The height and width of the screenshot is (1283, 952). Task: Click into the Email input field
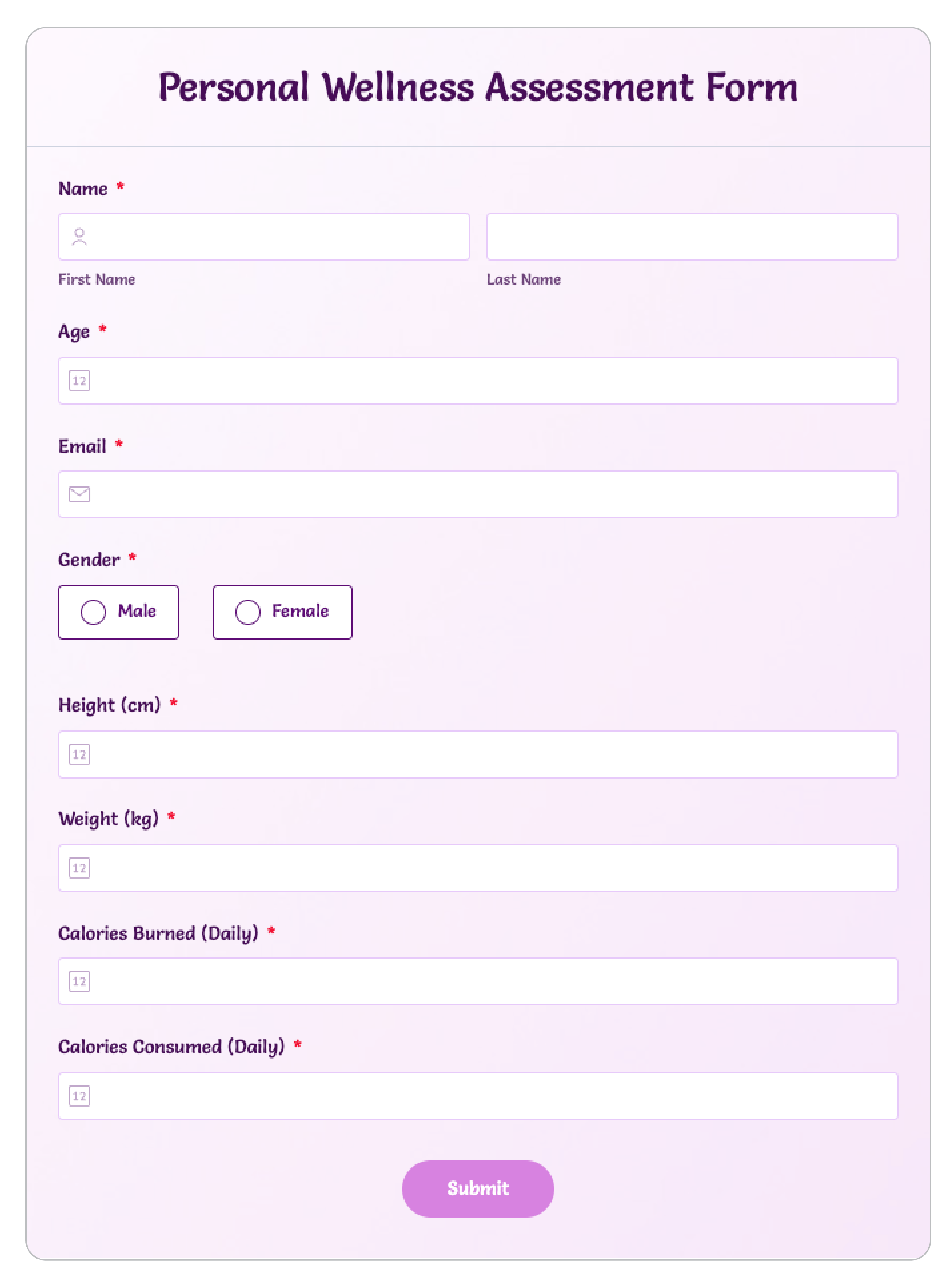point(478,494)
